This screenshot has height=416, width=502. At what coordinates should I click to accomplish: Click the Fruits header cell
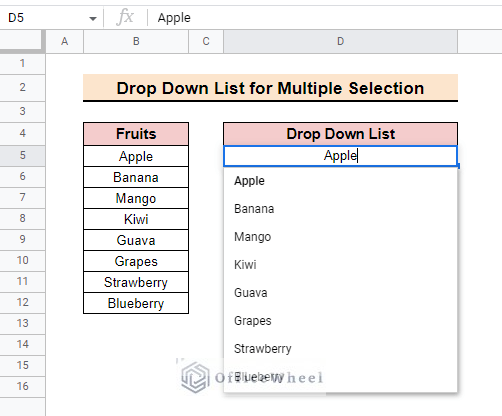(136, 134)
